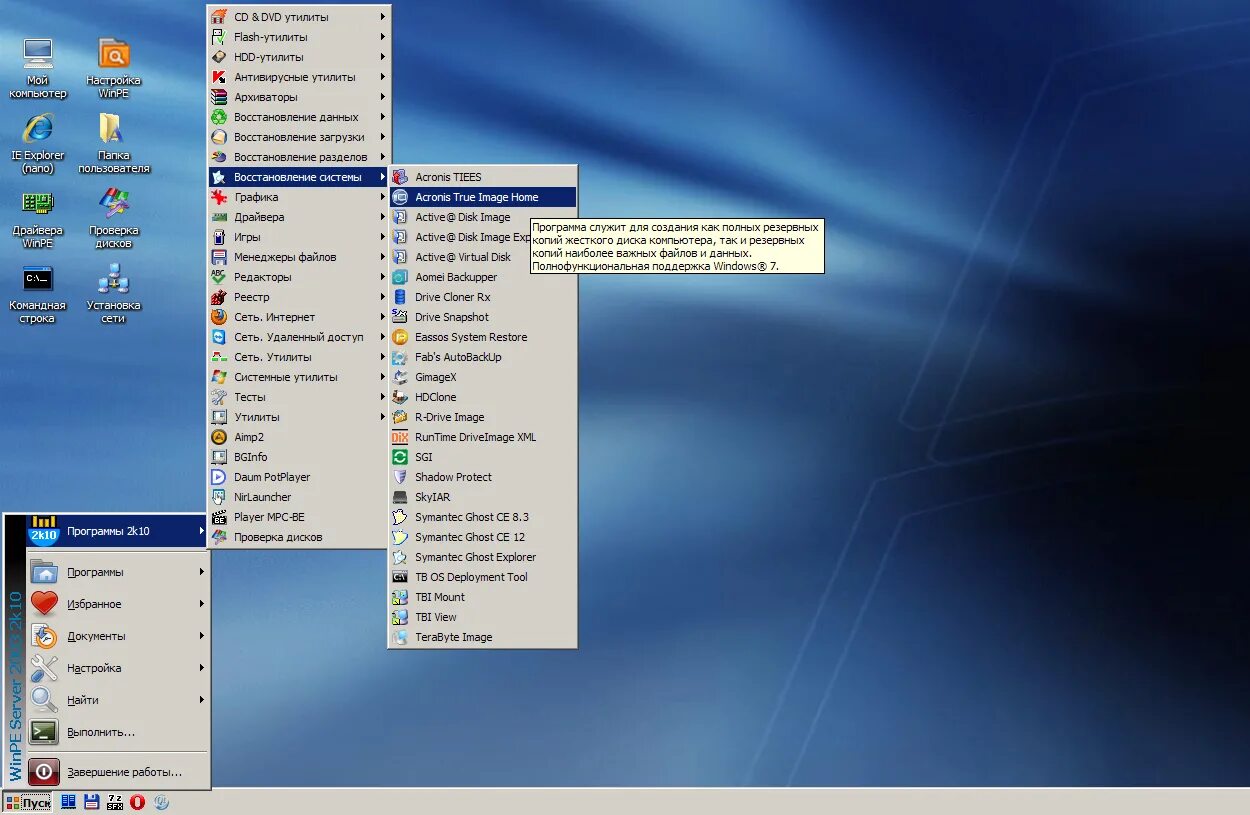The height and width of the screenshot is (815, 1250).
Task: Open the Менеджеры файлов submenu
Action: [x=298, y=257]
